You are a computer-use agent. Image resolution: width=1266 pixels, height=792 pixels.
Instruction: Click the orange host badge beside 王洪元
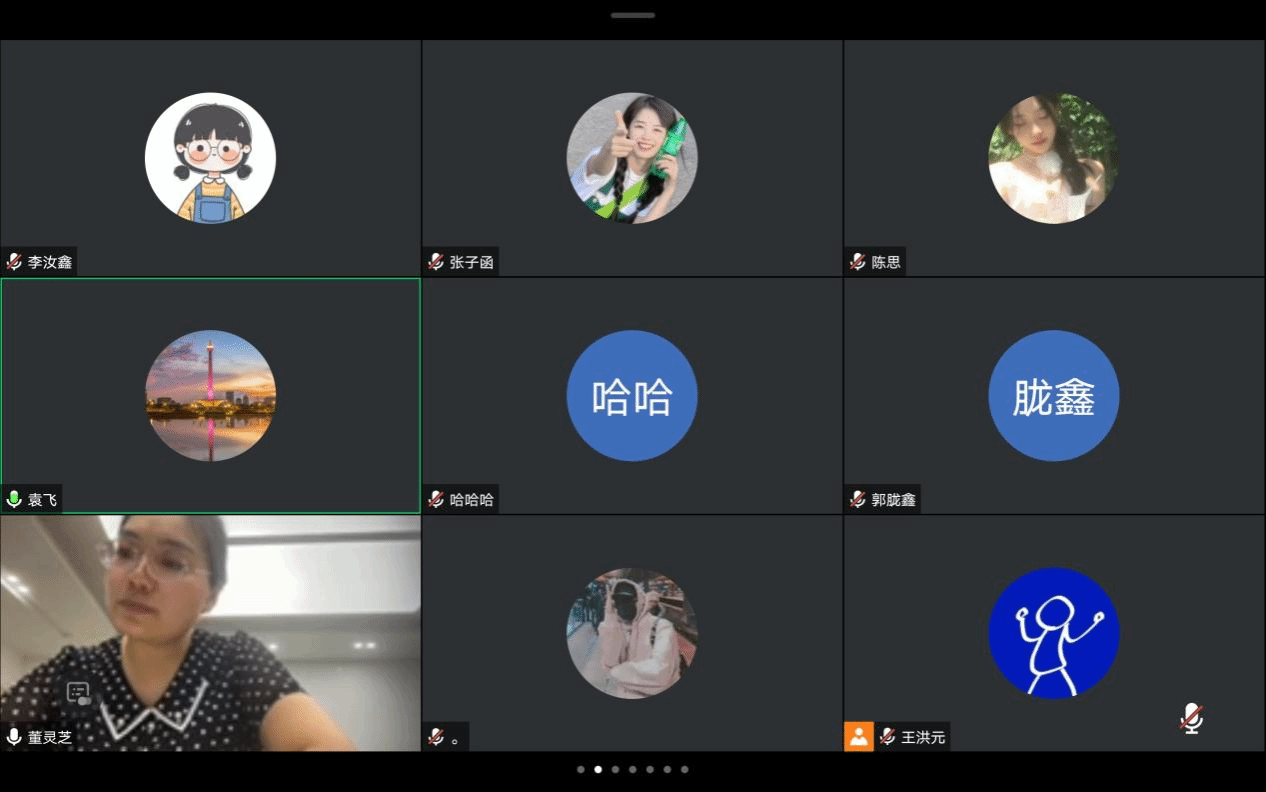(x=859, y=737)
